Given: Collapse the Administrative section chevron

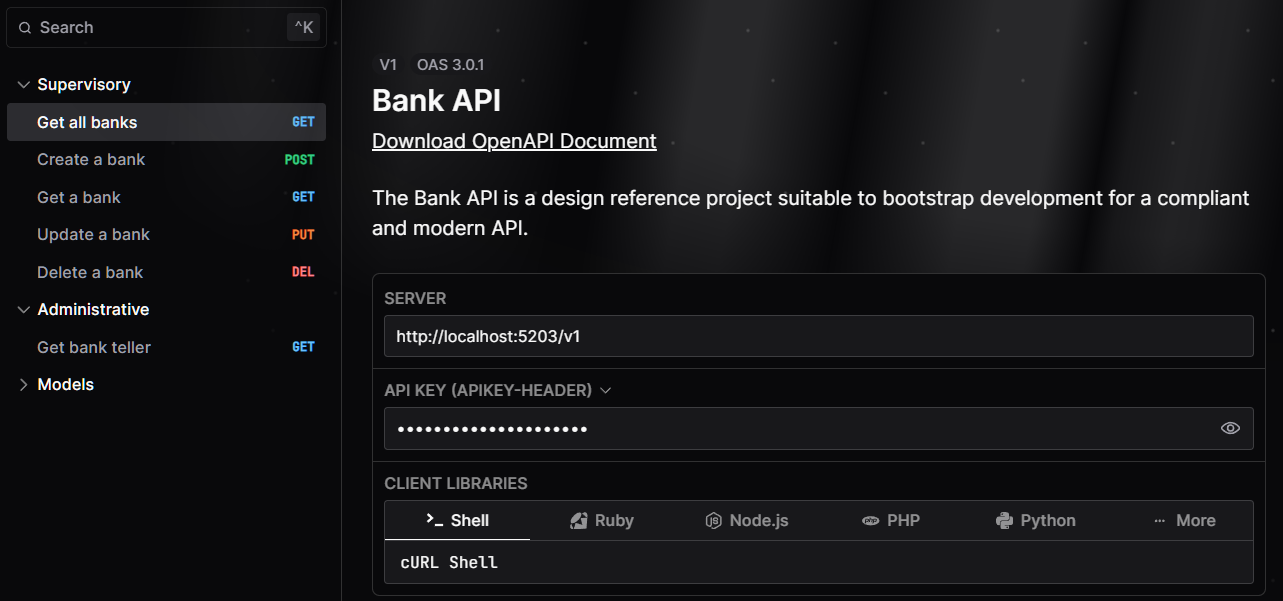Looking at the screenshot, I should [x=24, y=310].
